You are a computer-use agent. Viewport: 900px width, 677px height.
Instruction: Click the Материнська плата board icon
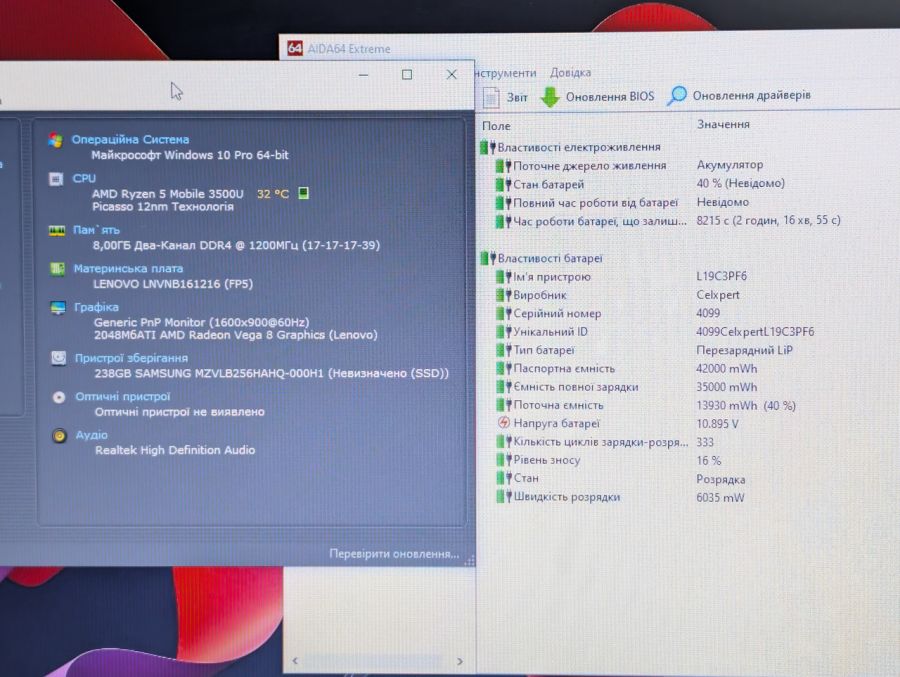[x=57, y=269]
